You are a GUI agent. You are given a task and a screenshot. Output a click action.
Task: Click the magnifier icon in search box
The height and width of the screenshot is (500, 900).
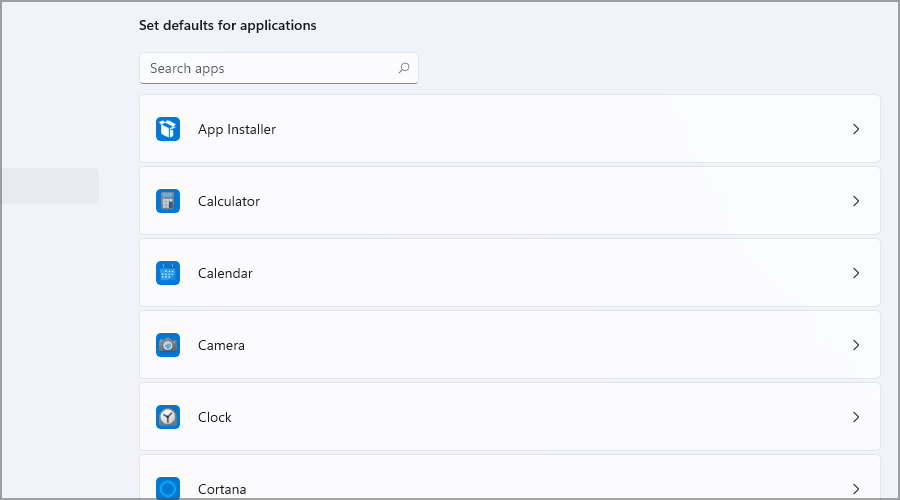(404, 68)
